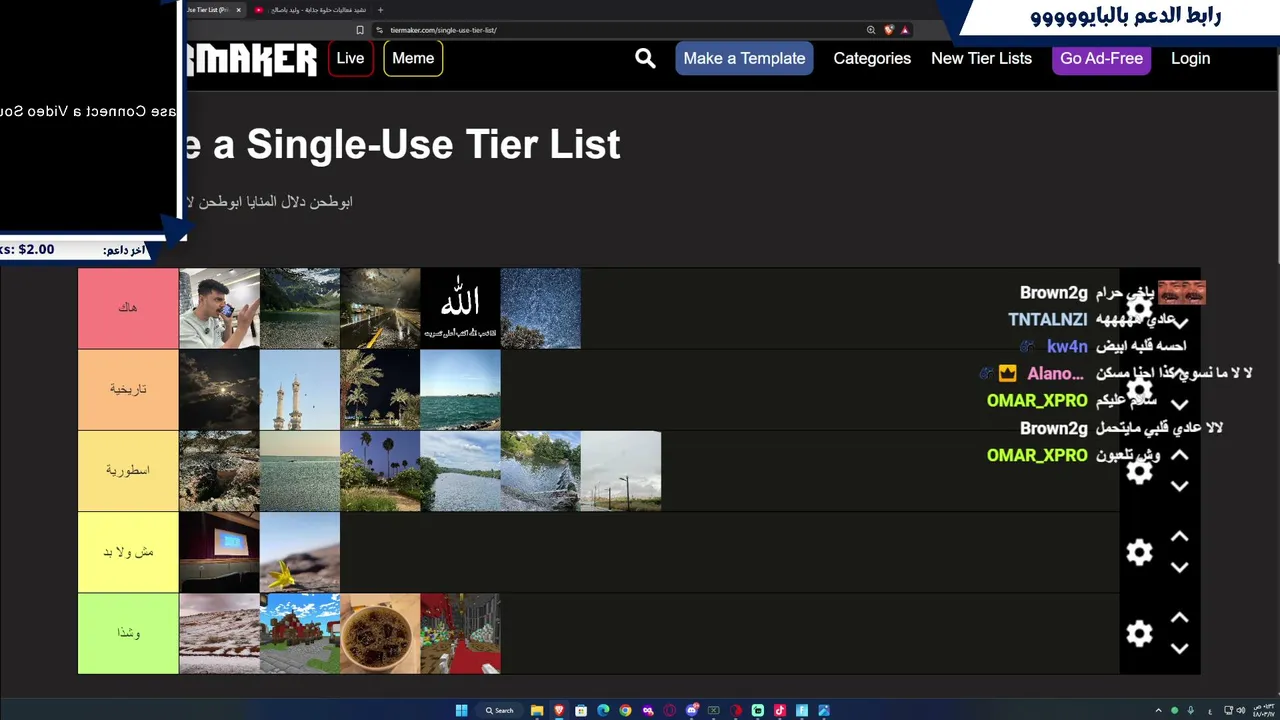The width and height of the screenshot is (1280, 720).
Task: Select the Allah calligraphy image
Action: [x=460, y=308]
